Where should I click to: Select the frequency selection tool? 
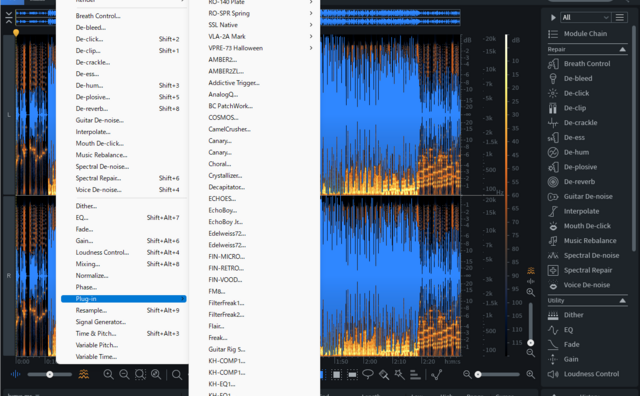tap(352, 374)
